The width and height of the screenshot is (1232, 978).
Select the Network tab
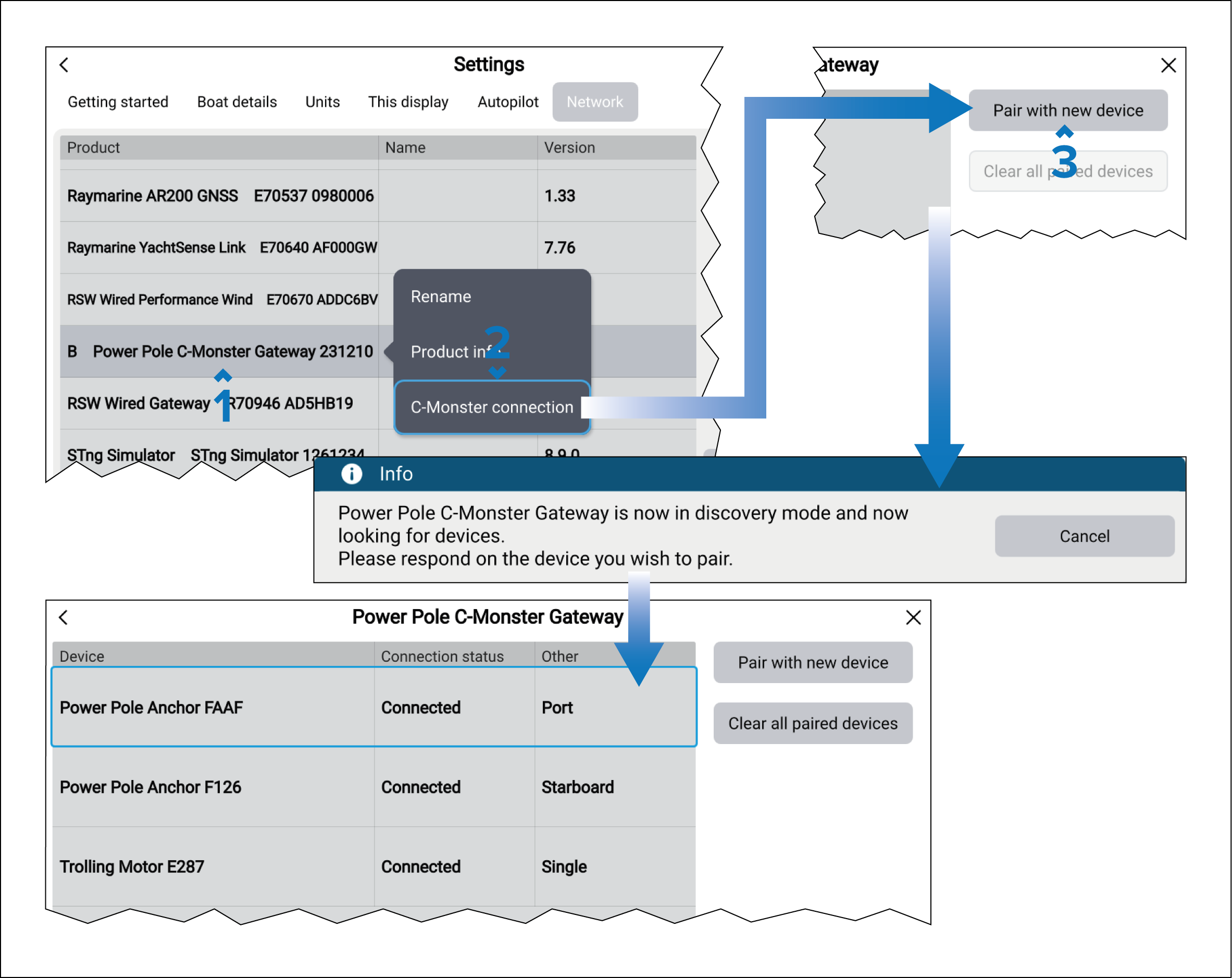pyautogui.click(x=594, y=102)
